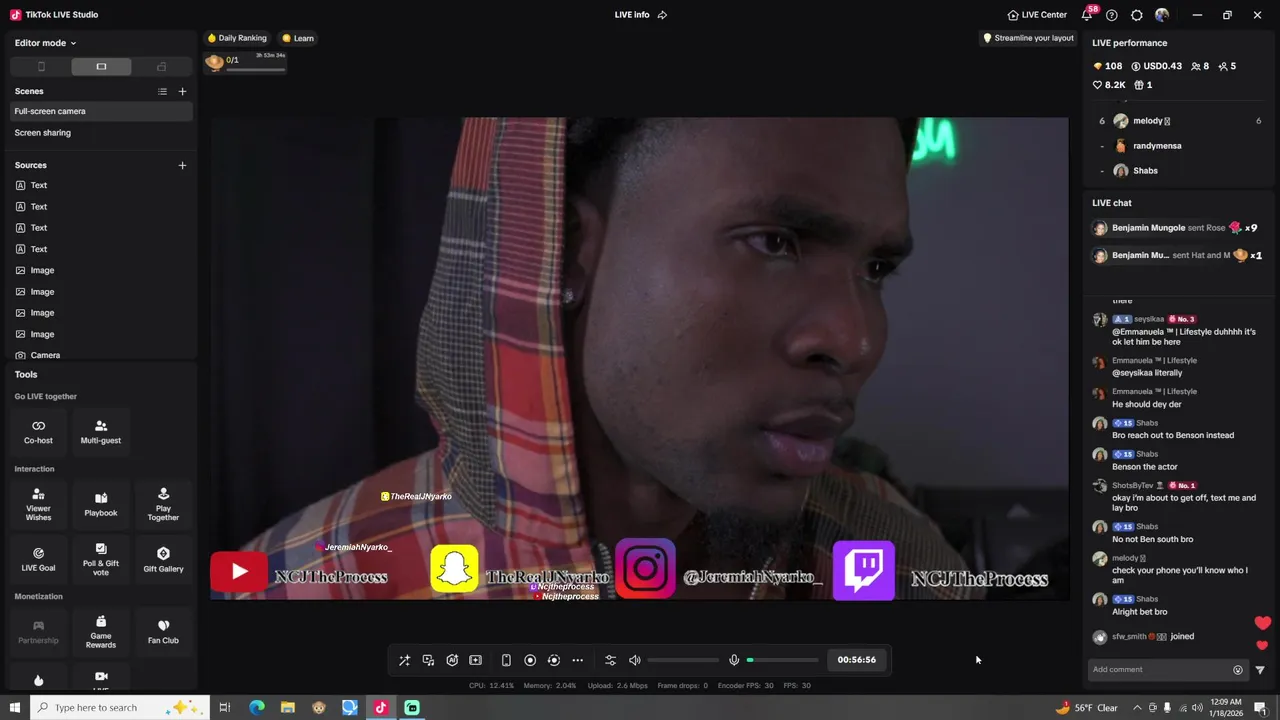Screen dimensions: 1280x720
Task: Add a new source
Action: (x=182, y=165)
